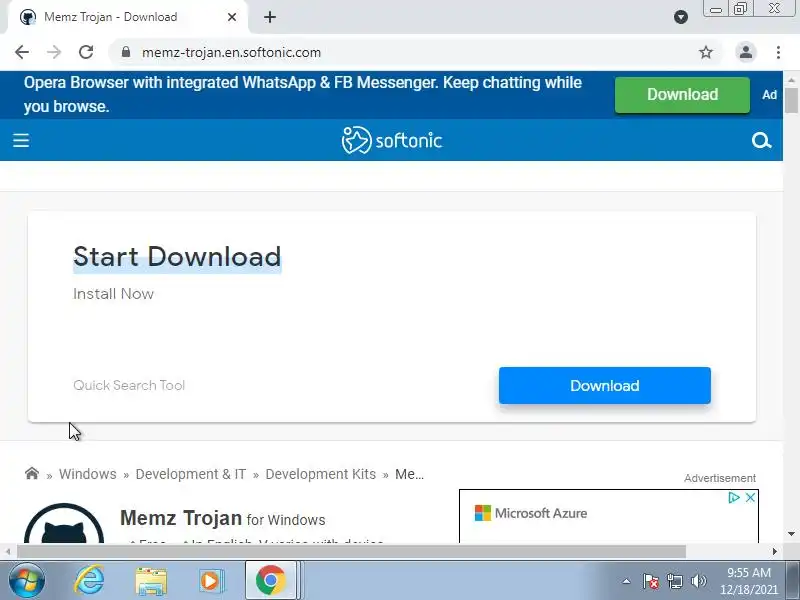This screenshot has height=600, width=800.
Task: Click the Show desktop strip at the taskbar end
Action: click(792, 581)
